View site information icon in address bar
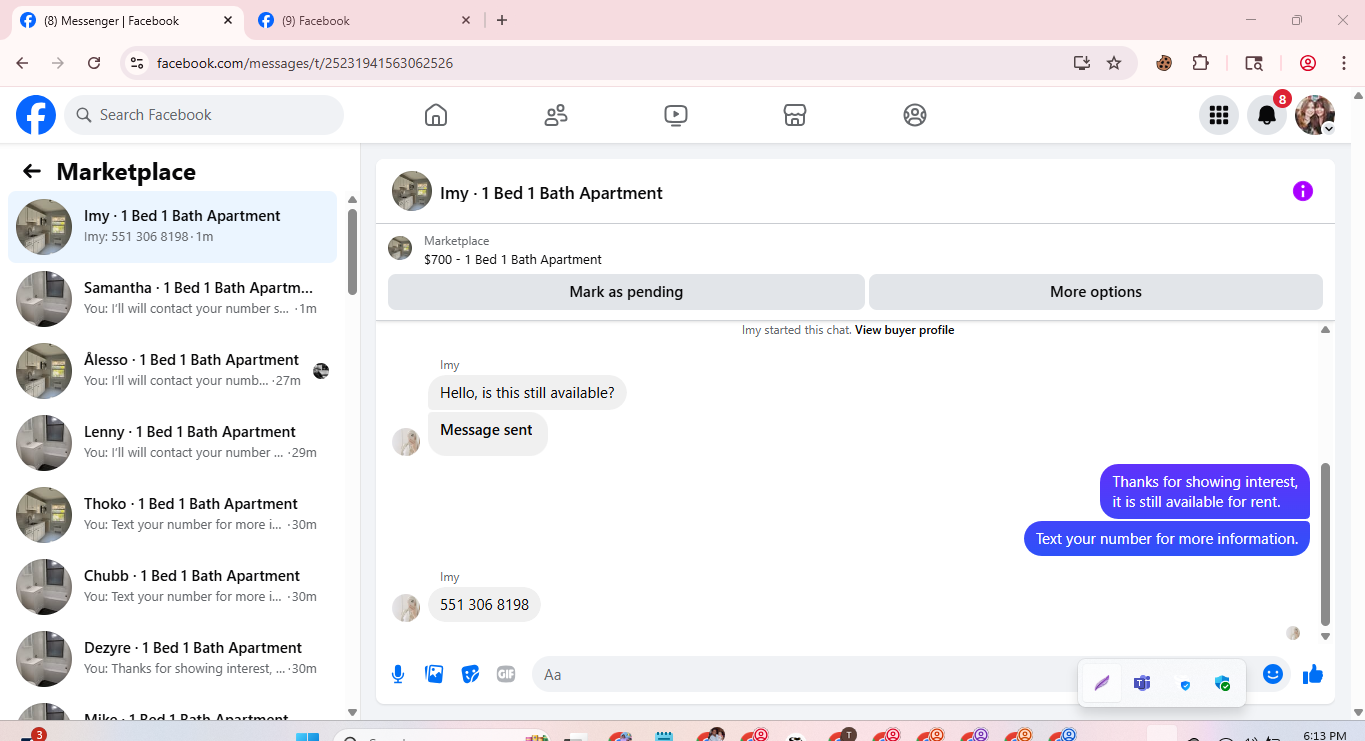This screenshot has width=1365, height=741. click(138, 63)
